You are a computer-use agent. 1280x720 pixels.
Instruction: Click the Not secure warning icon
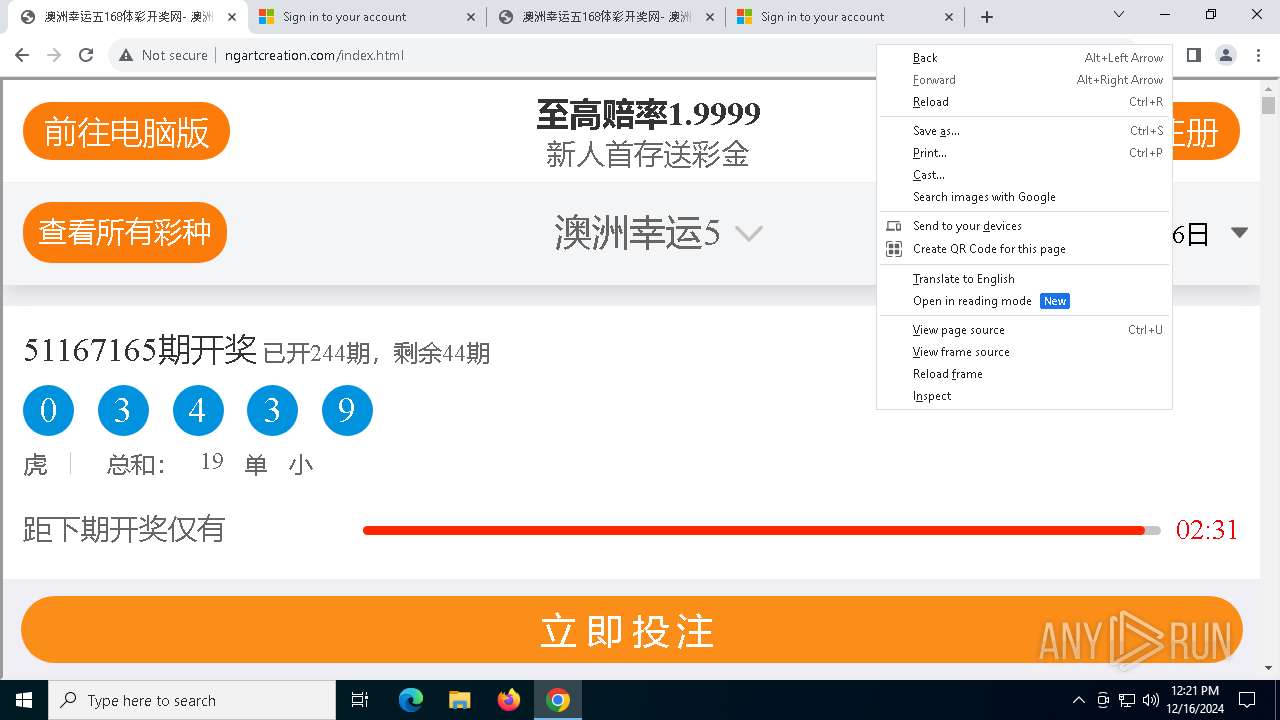126,55
